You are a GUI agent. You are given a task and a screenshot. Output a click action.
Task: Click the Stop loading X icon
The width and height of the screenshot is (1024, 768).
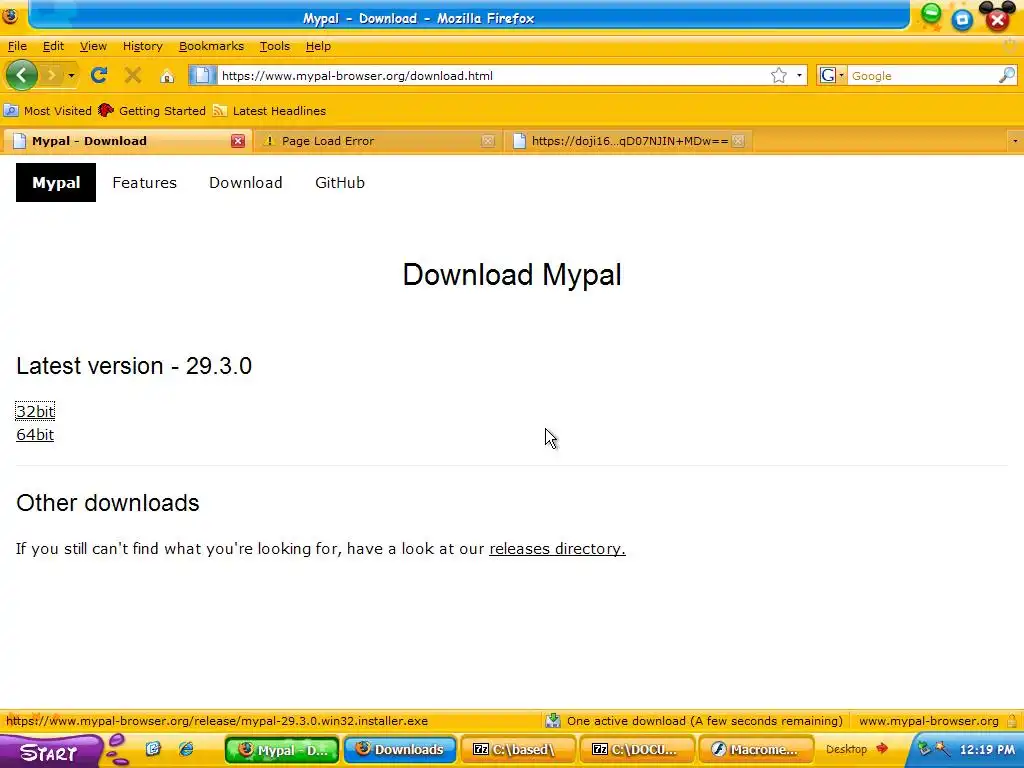pos(133,75)
